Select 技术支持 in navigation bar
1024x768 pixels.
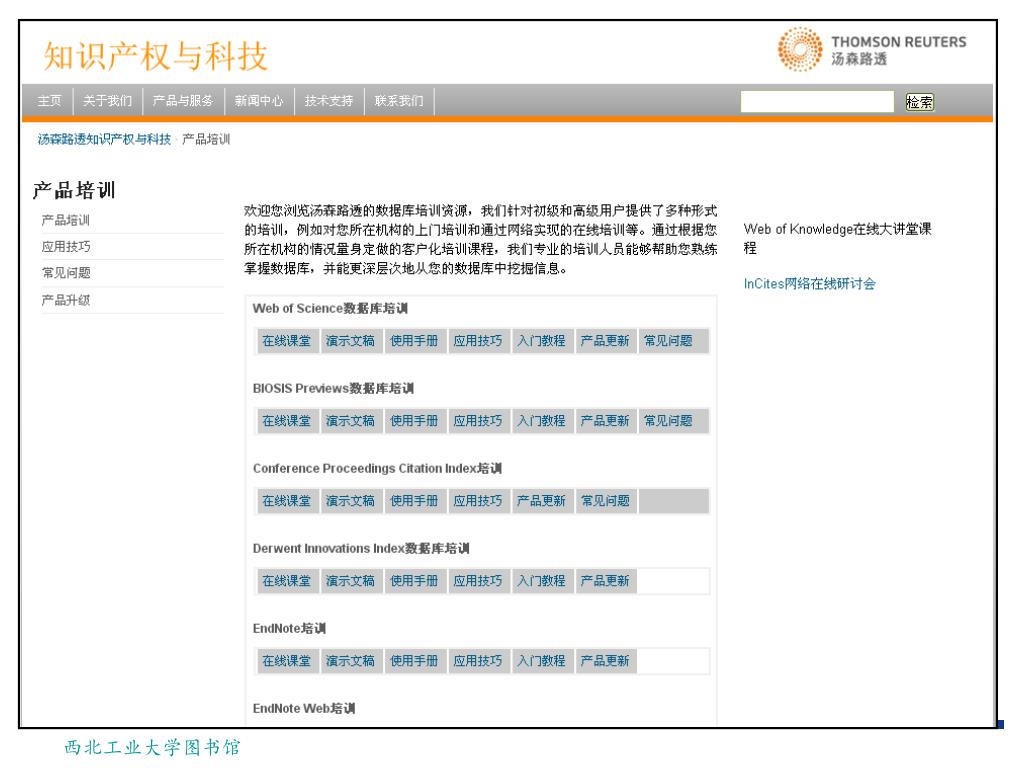[329, 101]
